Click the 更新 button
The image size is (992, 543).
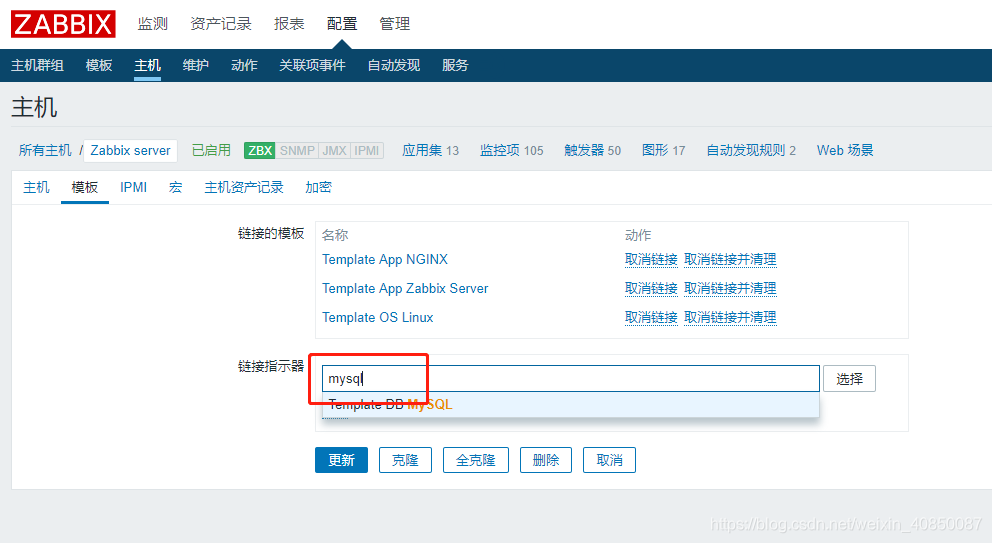point(342,460)
